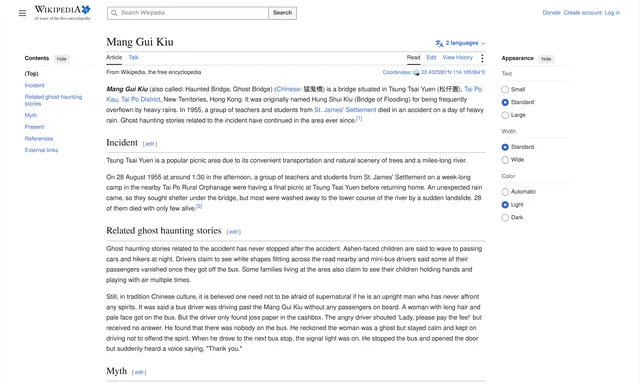Click the Donate link
The image size is (640, 384).
click(x=551, y=13)
